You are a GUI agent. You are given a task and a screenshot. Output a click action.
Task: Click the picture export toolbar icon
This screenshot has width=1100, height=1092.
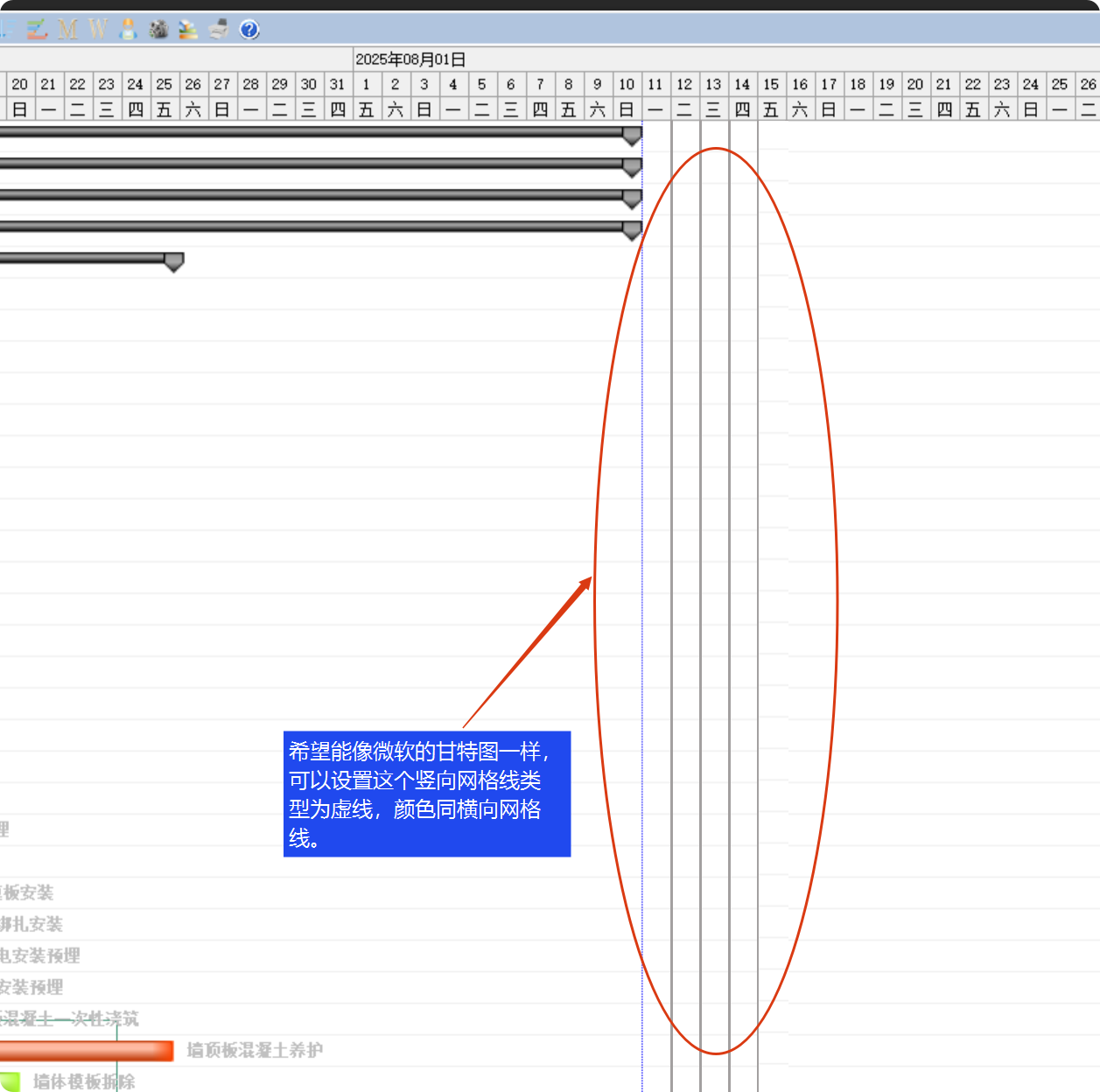click(x=188, y=30)
